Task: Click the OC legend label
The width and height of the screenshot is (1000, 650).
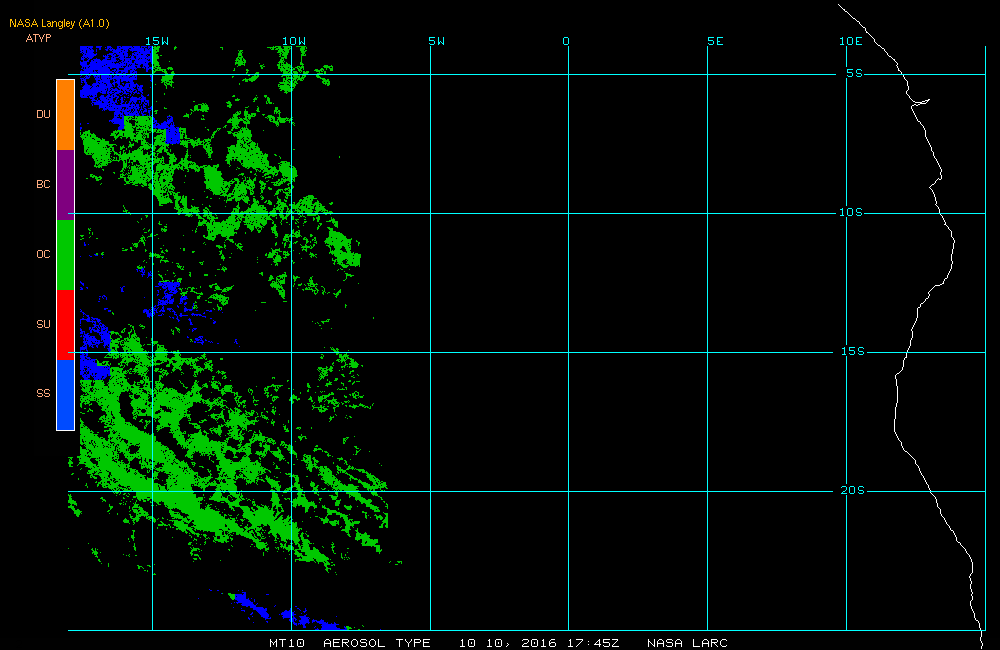Action: coord(43,255)
